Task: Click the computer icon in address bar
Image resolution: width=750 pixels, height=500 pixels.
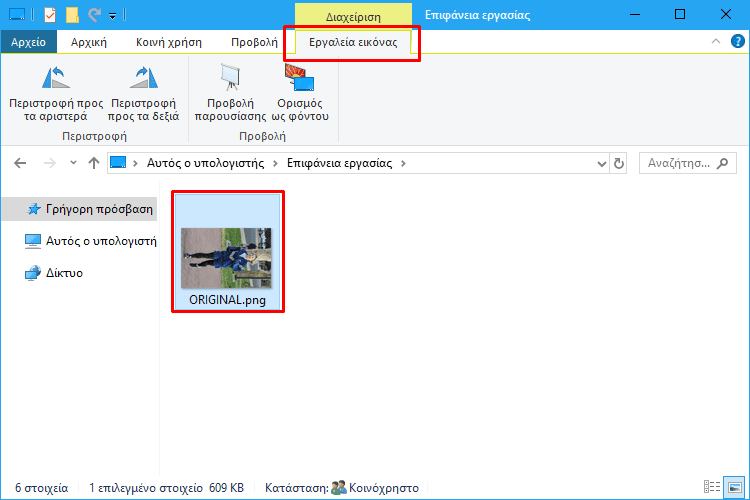Action: coord(118,163)
